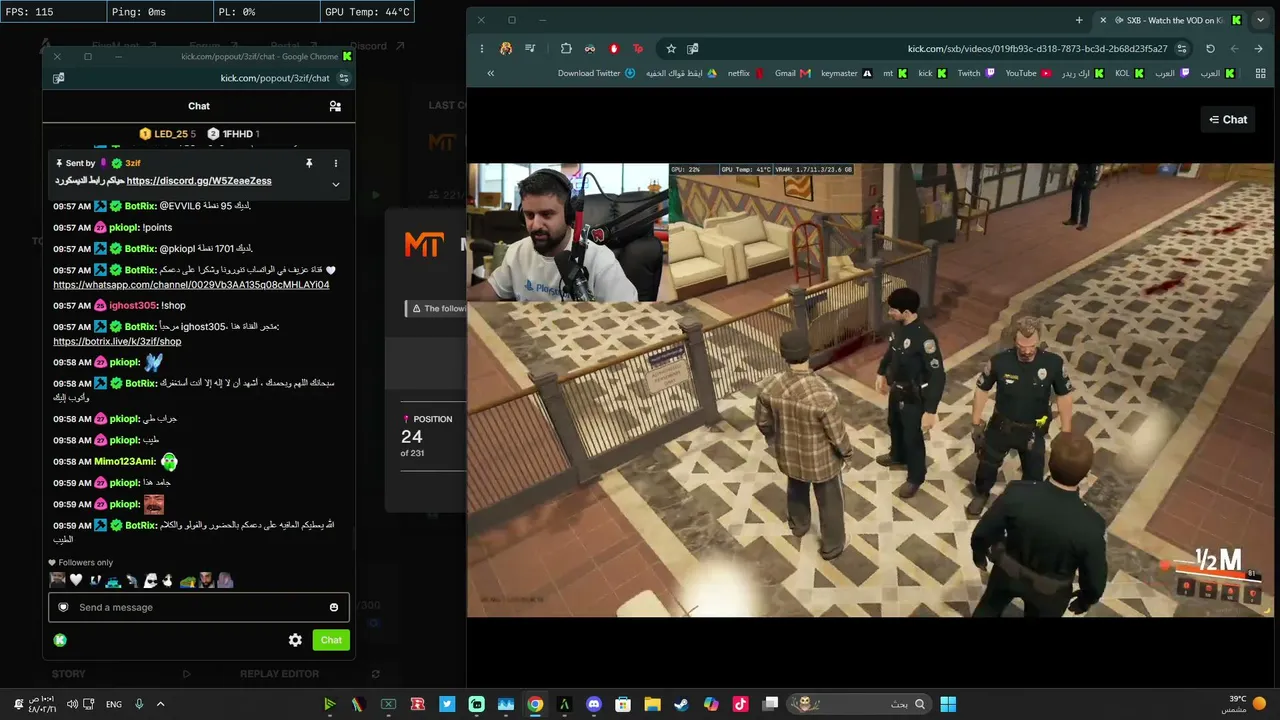Click username ighost305 on the !shop message
The width and height of the screenshot is (1280, 720).
coord(132,306)
